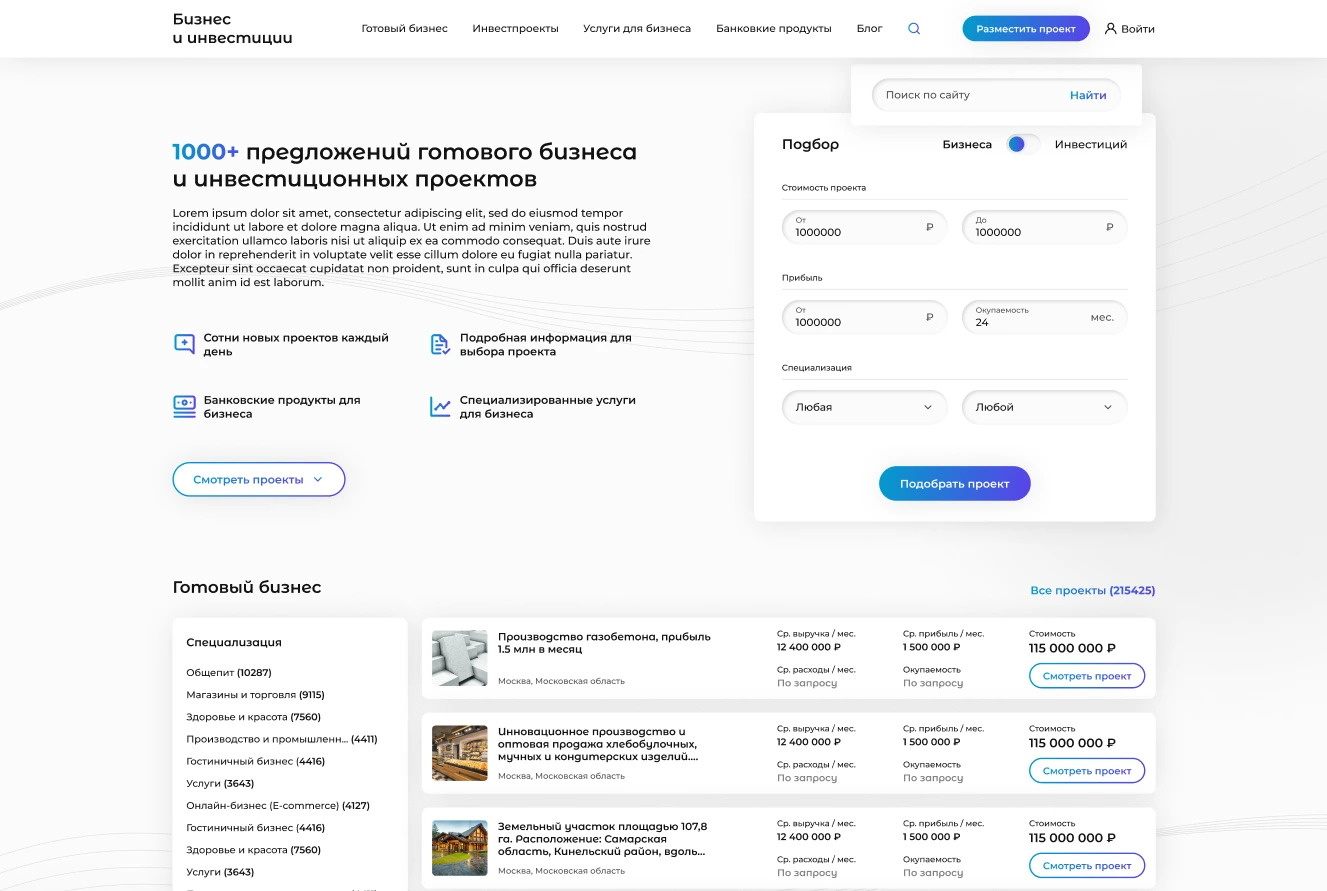Image resolution: width=1327 pixels, height=891 pixels.
Task: Open the Любая specialization dropdown
Action: coord(864,407)
